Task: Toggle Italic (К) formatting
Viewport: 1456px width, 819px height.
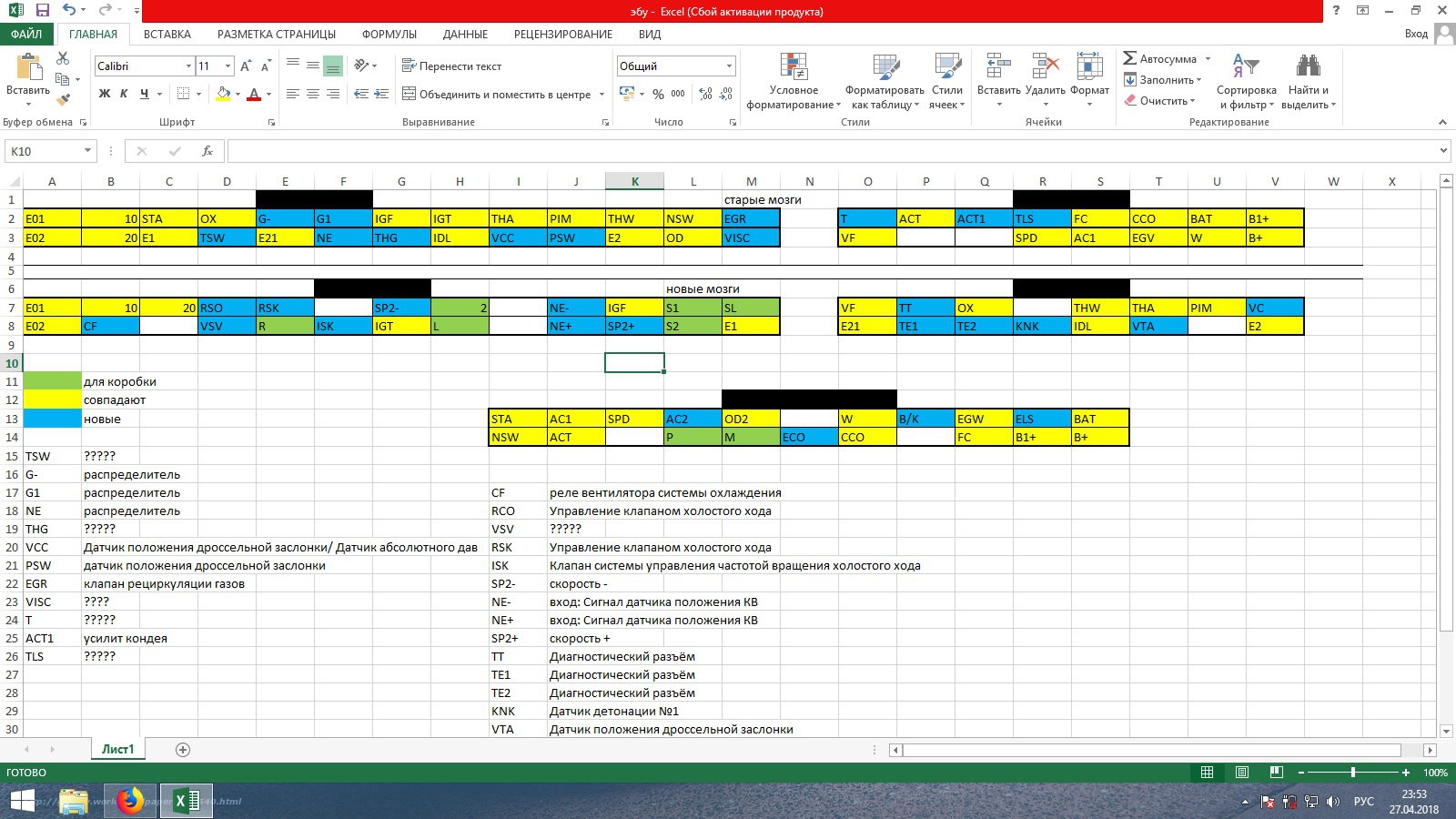Action: pos(124,94)
